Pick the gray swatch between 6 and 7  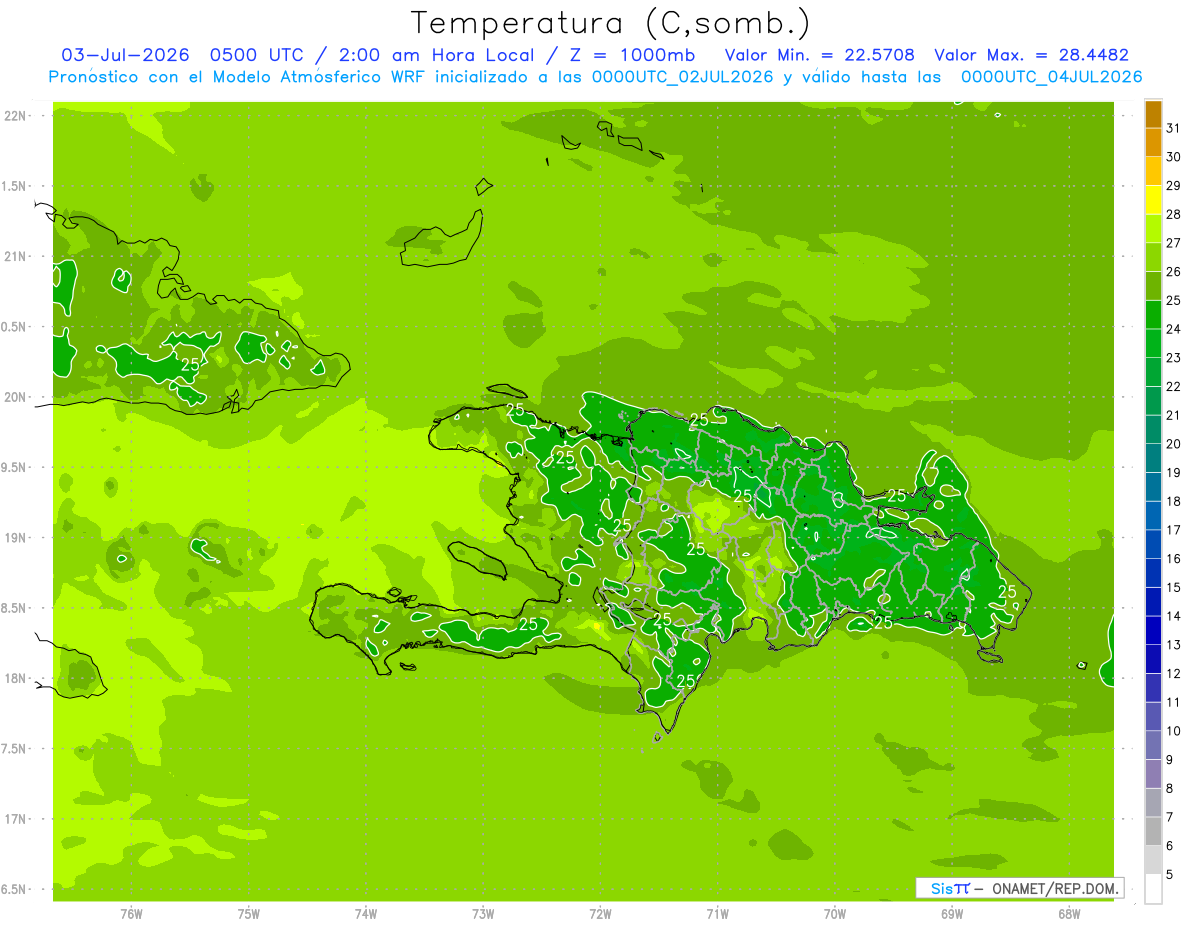1153,831
